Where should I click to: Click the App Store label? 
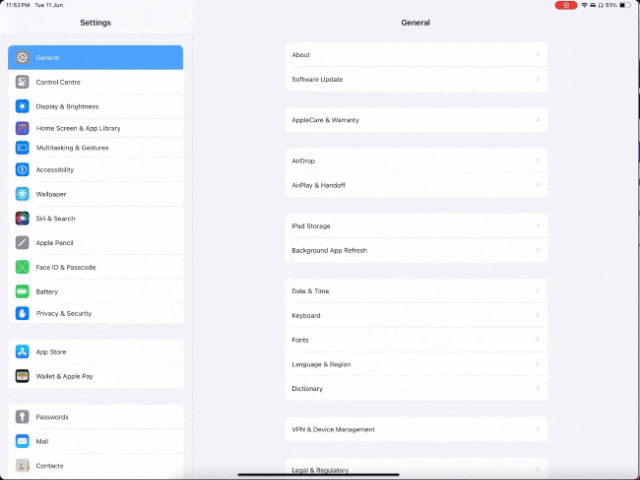tap(51, 351)
